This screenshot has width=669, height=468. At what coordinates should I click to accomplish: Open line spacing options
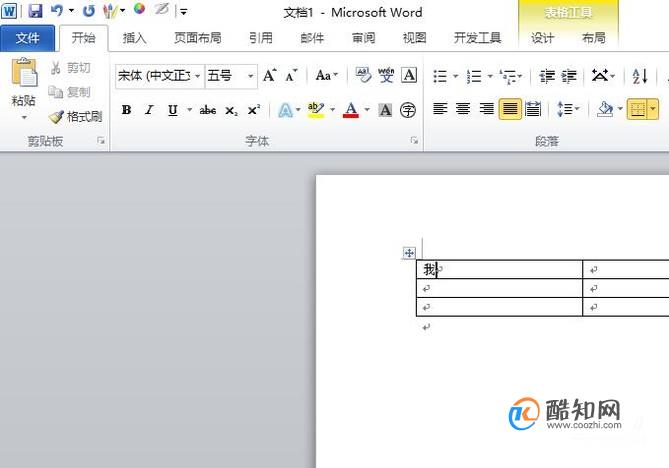[x=567, y=109]
